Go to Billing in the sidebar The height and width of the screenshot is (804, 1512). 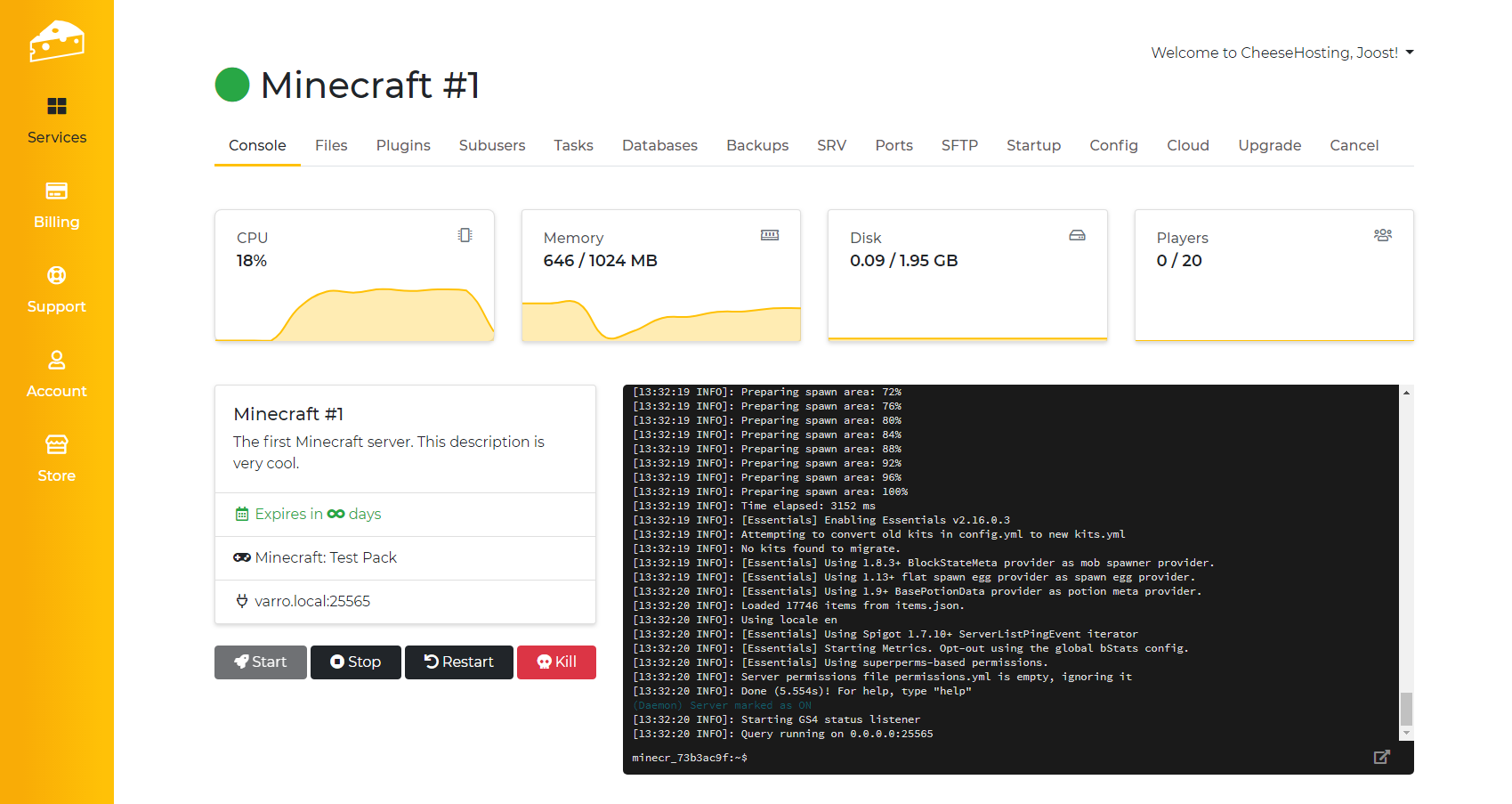tap(57, 205)
